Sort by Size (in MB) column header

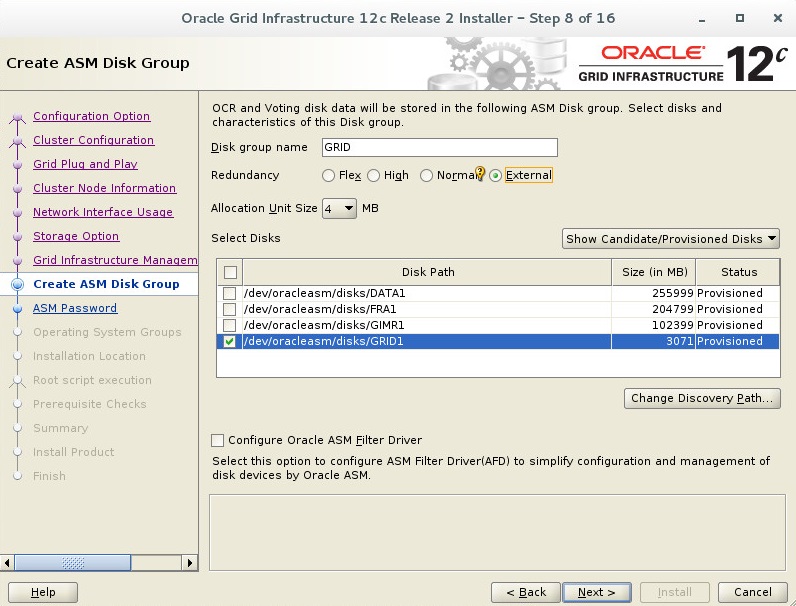pos(654,273)
